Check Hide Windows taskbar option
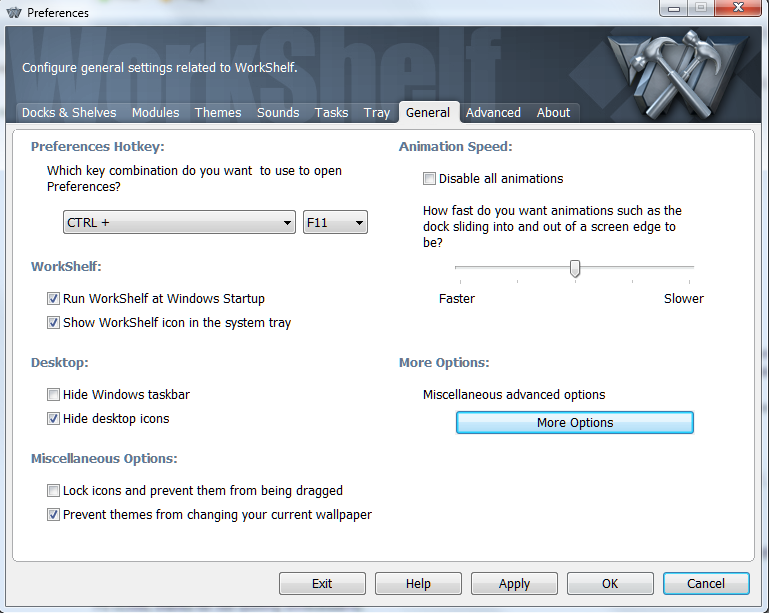 [x=54, y=395]
